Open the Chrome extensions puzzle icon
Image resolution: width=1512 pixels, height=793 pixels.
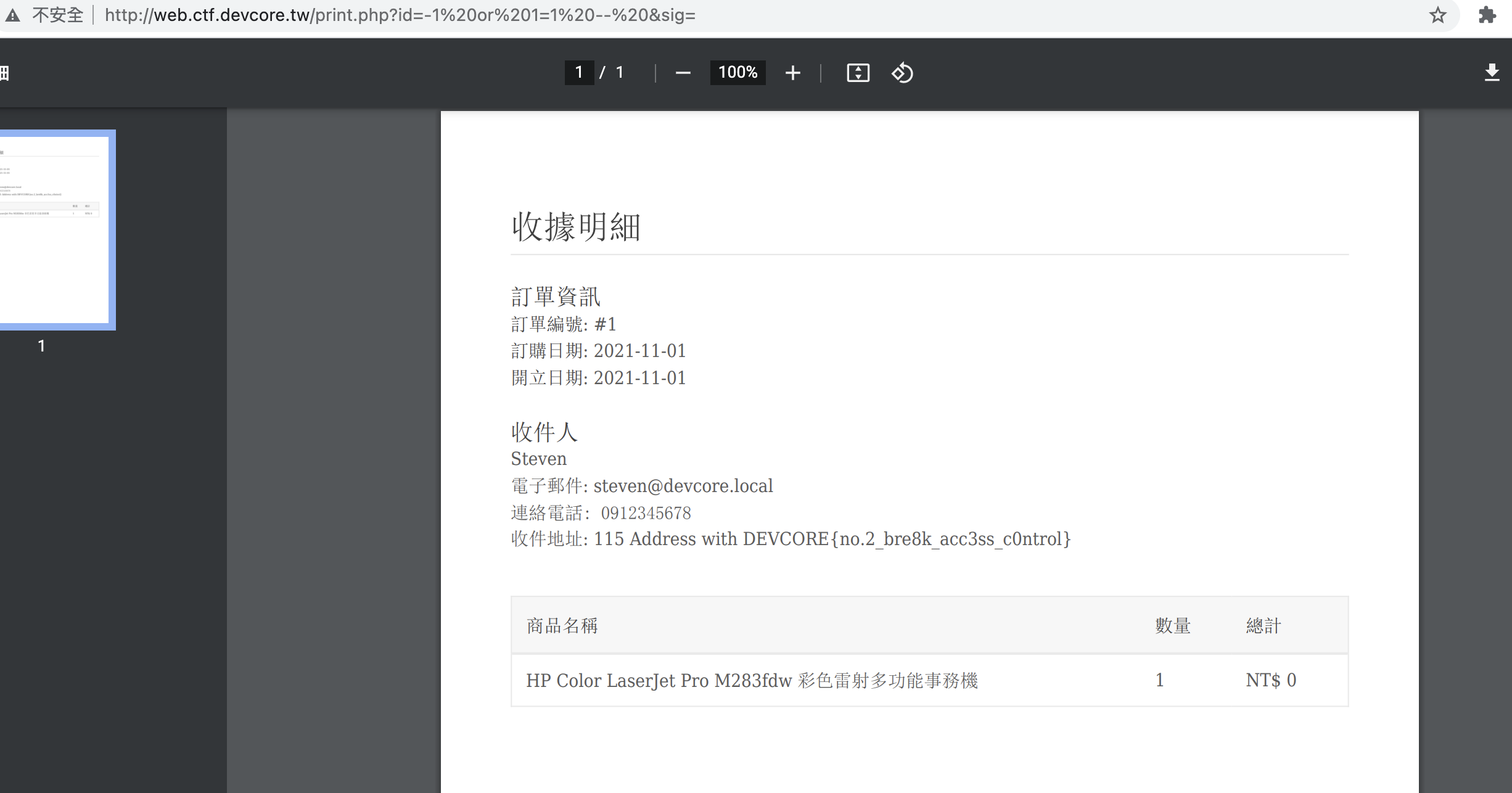[x=1487, y=15]
